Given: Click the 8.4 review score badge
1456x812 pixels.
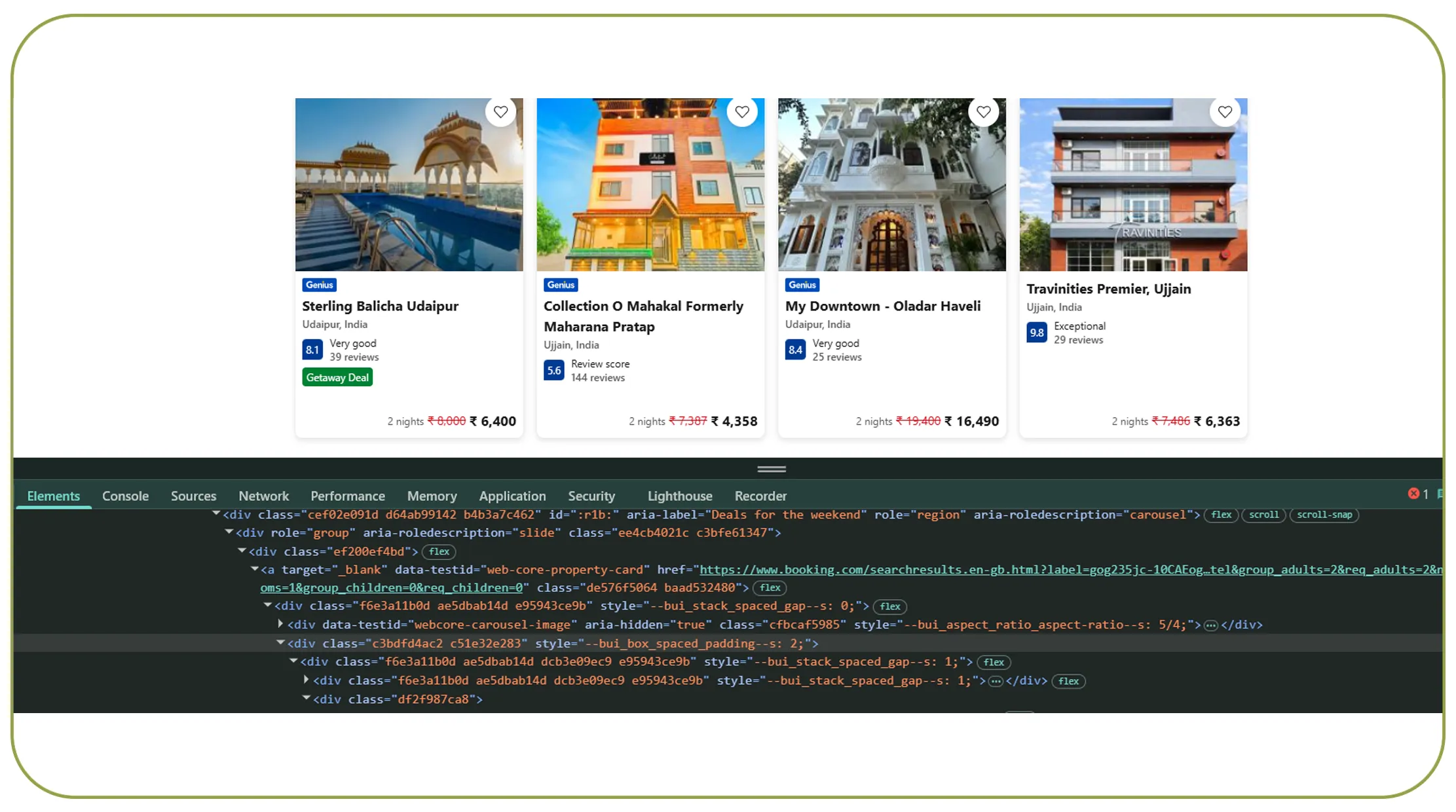Looking at the screenshot, I should pos(795,350).
